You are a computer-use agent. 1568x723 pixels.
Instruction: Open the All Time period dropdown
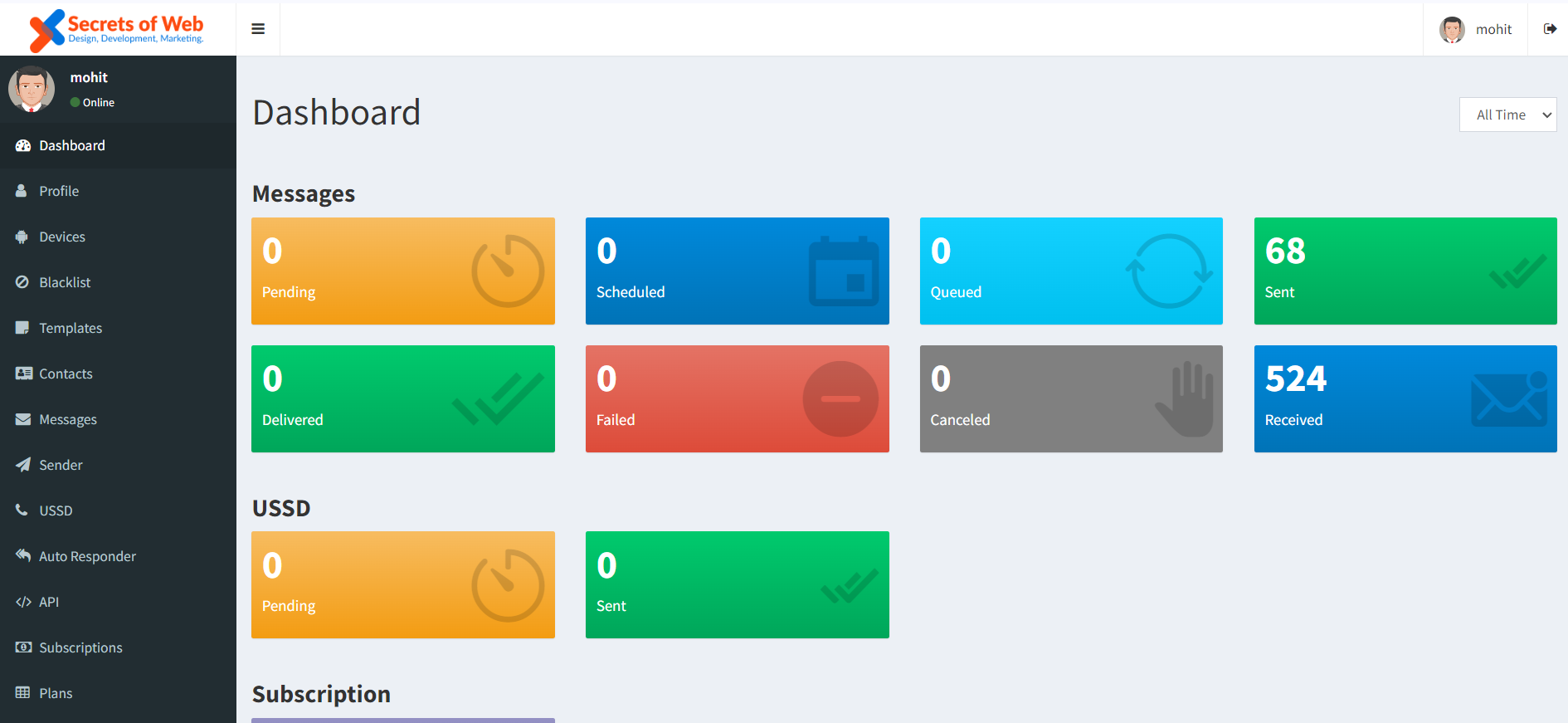(x=1507, y=115)
